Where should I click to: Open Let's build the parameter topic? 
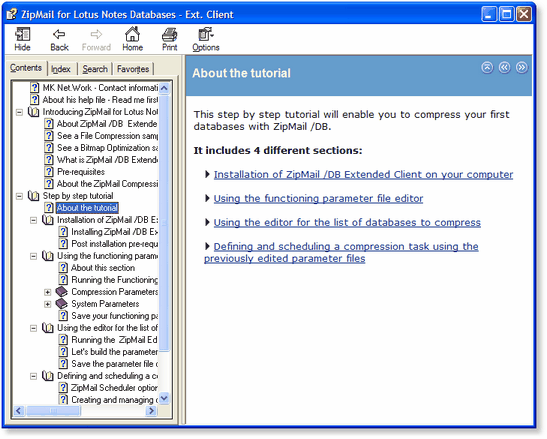coord(114,352)
